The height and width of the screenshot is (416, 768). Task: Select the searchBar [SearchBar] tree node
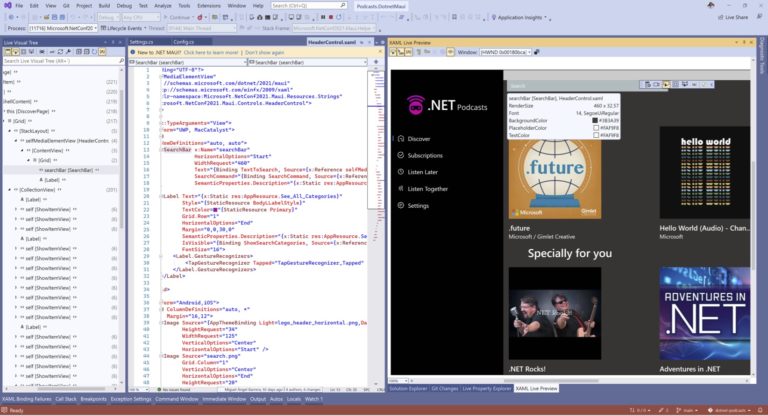(69, 171)
